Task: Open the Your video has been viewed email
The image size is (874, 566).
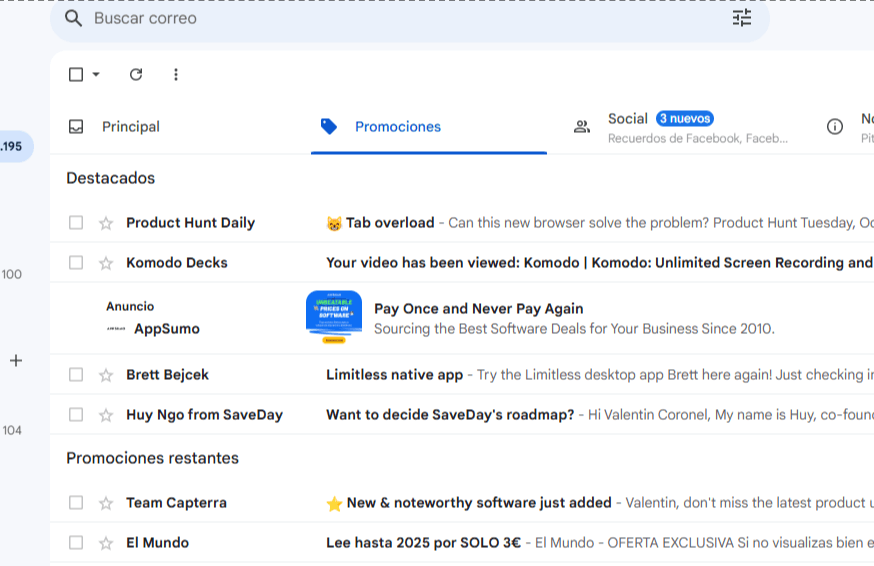Action: point(600,263)
